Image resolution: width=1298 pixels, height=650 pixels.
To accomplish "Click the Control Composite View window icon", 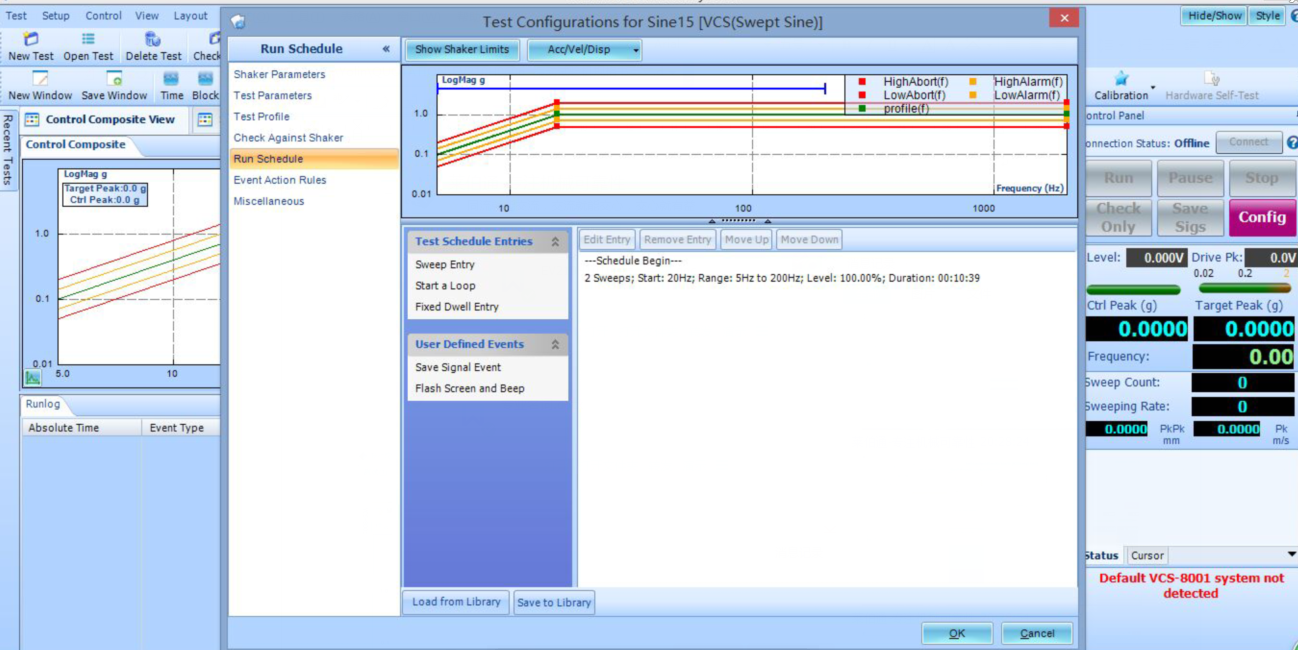I will [32, 120].
